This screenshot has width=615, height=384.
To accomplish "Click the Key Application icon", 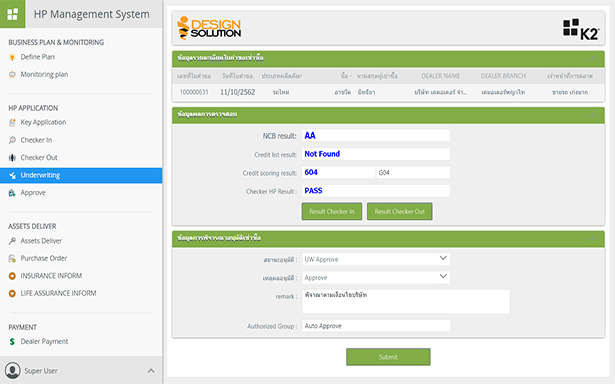I will [x=12, y=122].
